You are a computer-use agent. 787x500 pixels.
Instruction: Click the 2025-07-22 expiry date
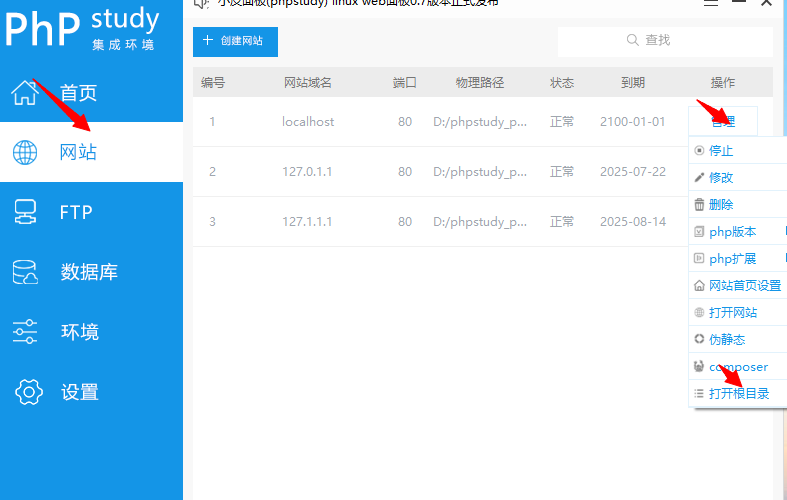[633, 172]
